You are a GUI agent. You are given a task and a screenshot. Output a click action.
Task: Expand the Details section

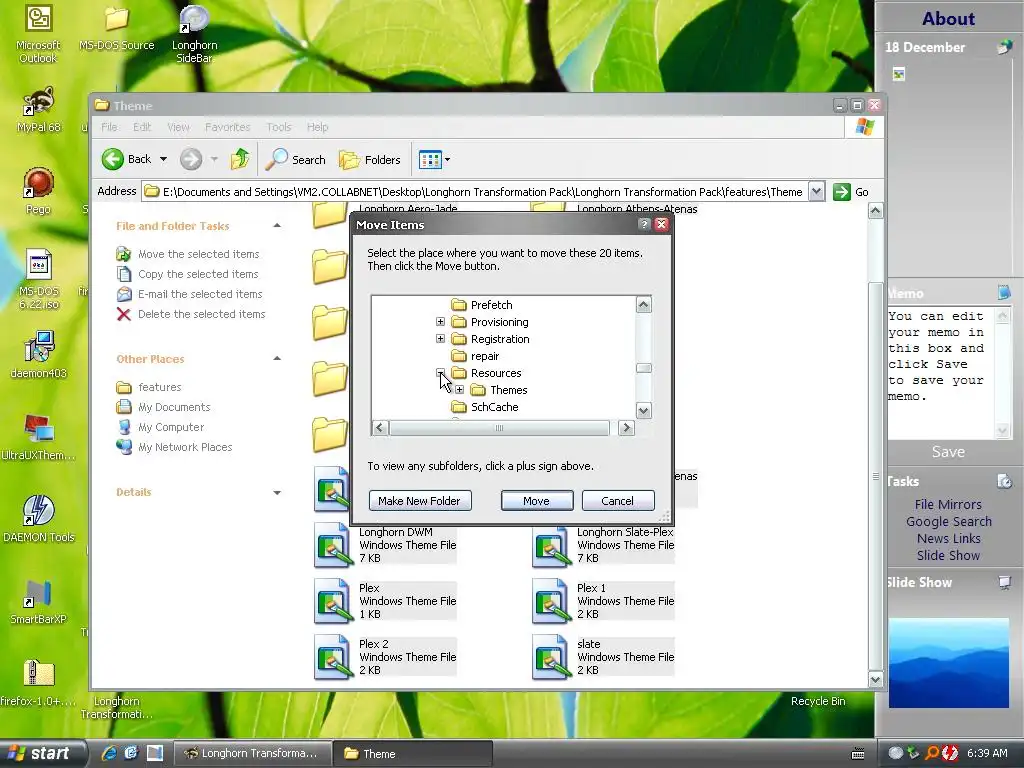tap(277, 492)
